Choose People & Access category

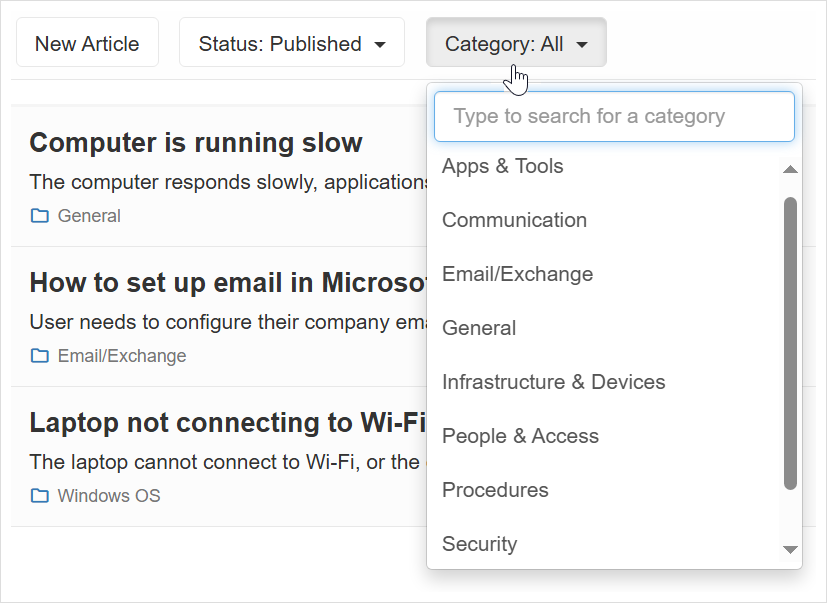tap(520, 437)
